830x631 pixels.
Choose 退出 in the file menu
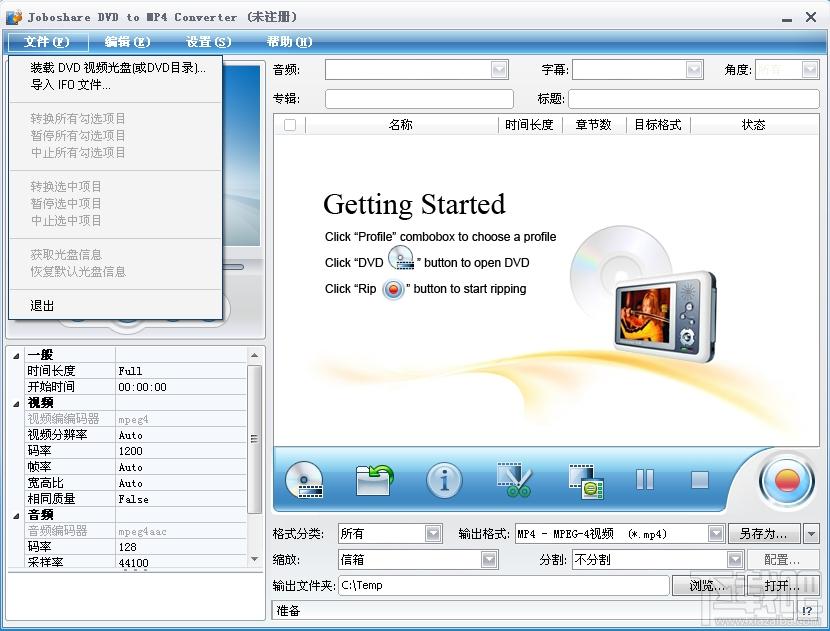115,305
